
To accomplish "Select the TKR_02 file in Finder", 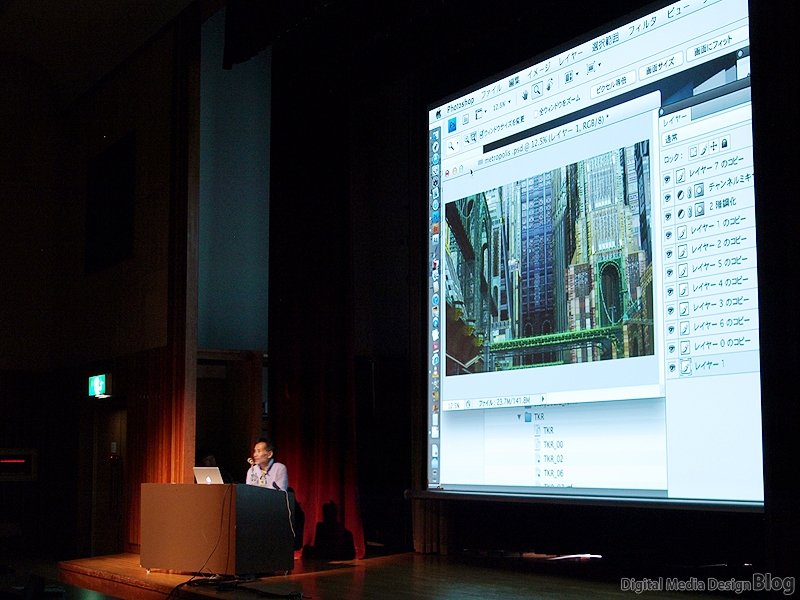I will click(x=549, y=459).
